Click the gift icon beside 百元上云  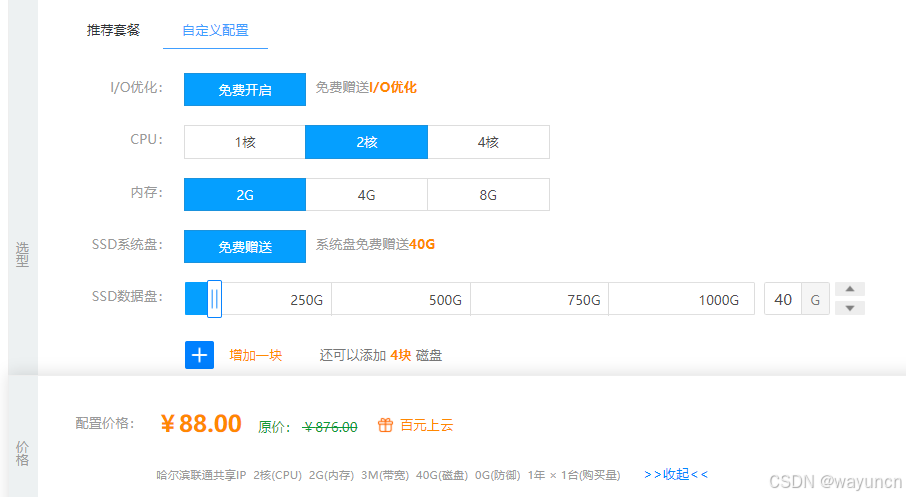tap(385, 425)
